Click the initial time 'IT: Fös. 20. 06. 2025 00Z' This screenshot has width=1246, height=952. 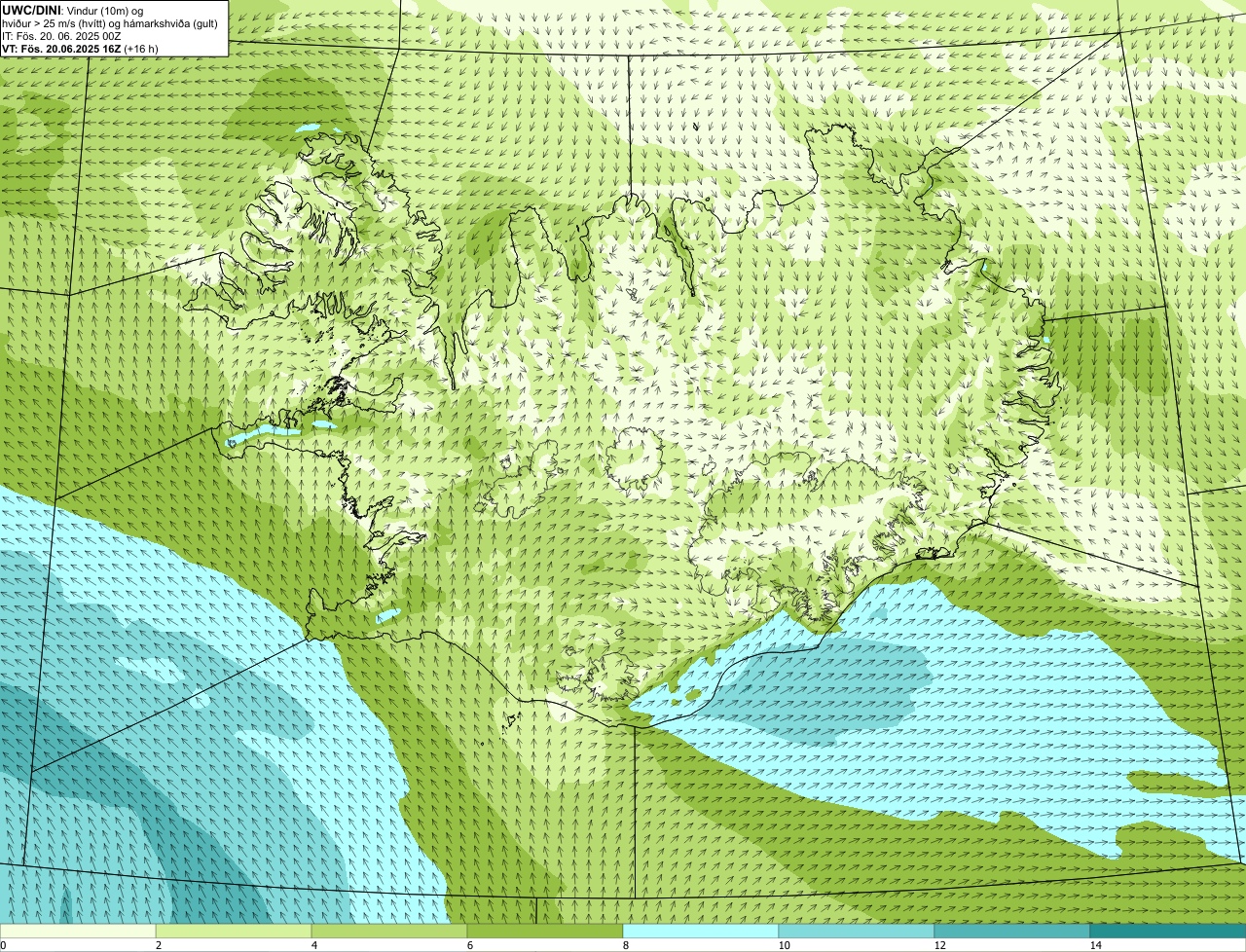tap(61, 36)
